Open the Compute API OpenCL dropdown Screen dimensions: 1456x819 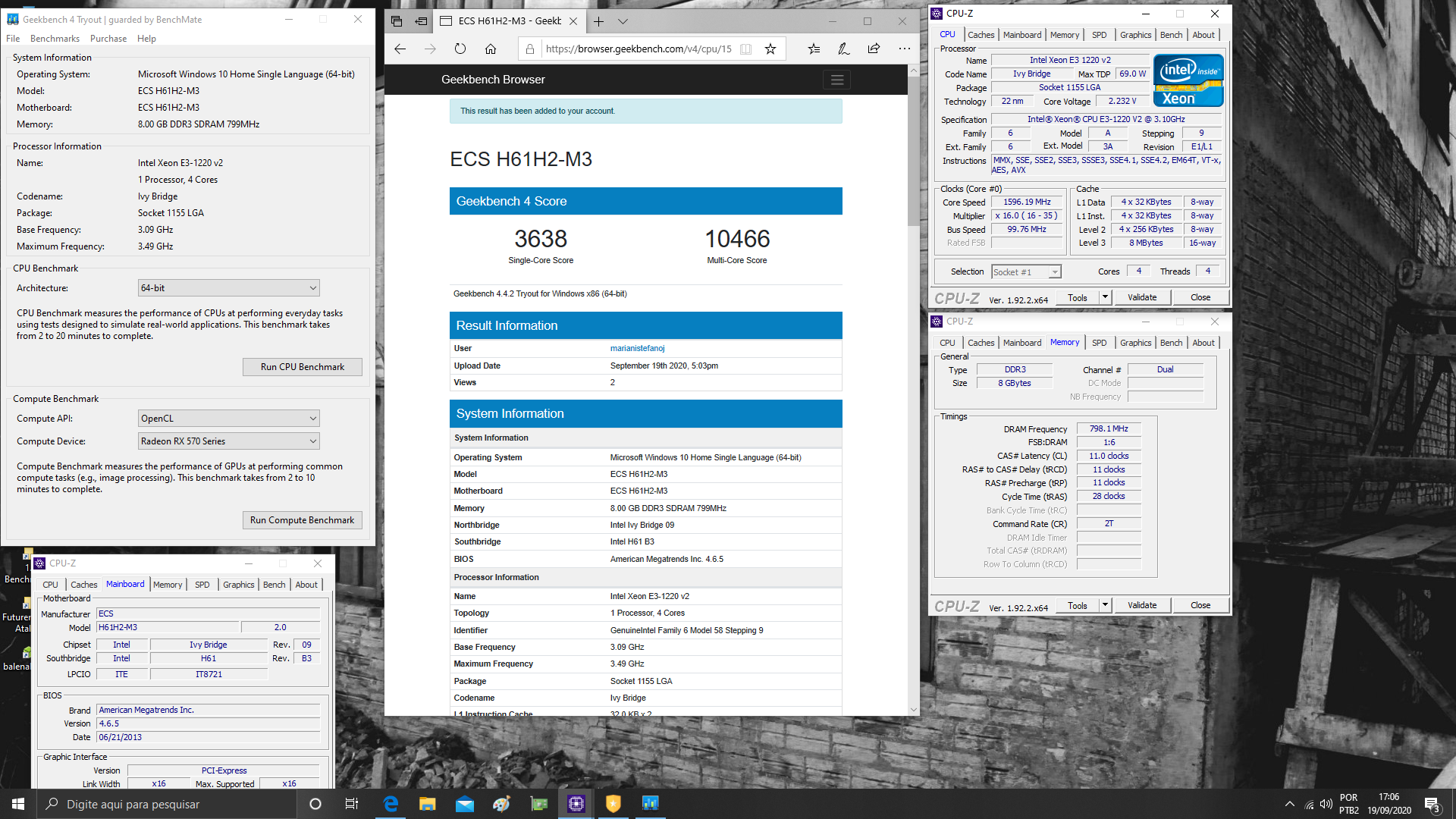pyautogui.click(x=228, y=419)
